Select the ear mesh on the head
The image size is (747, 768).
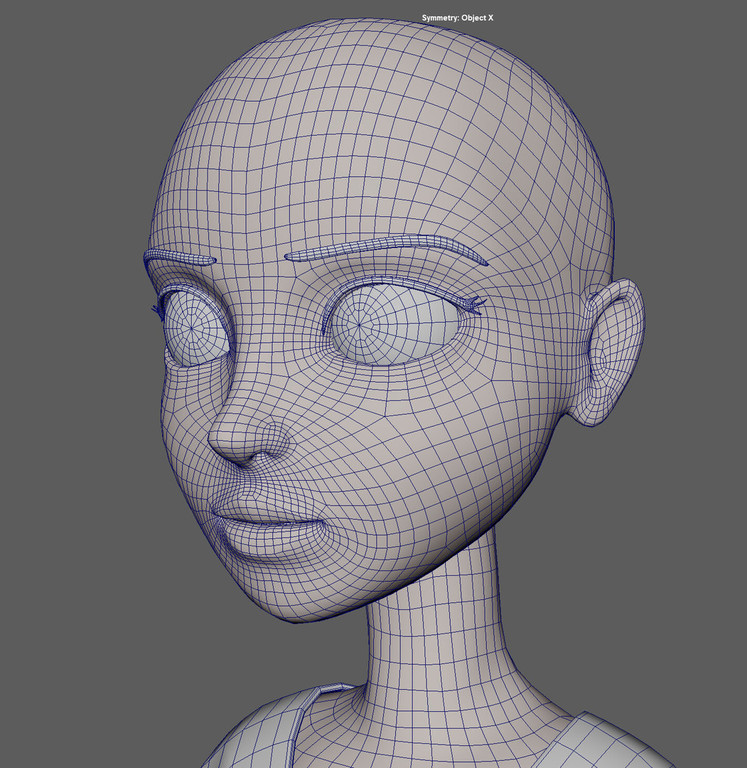(612, 350)
